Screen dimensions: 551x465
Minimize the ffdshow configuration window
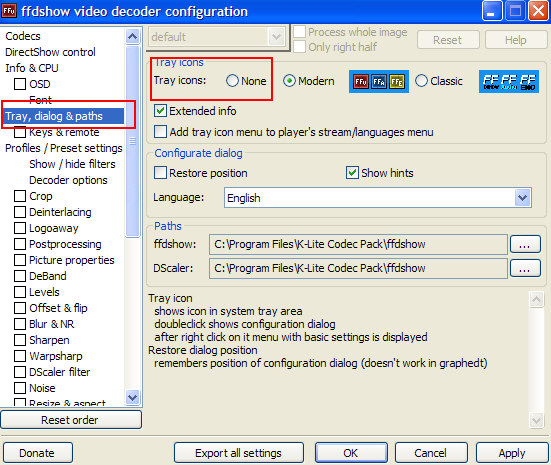(x=492, y=11)
